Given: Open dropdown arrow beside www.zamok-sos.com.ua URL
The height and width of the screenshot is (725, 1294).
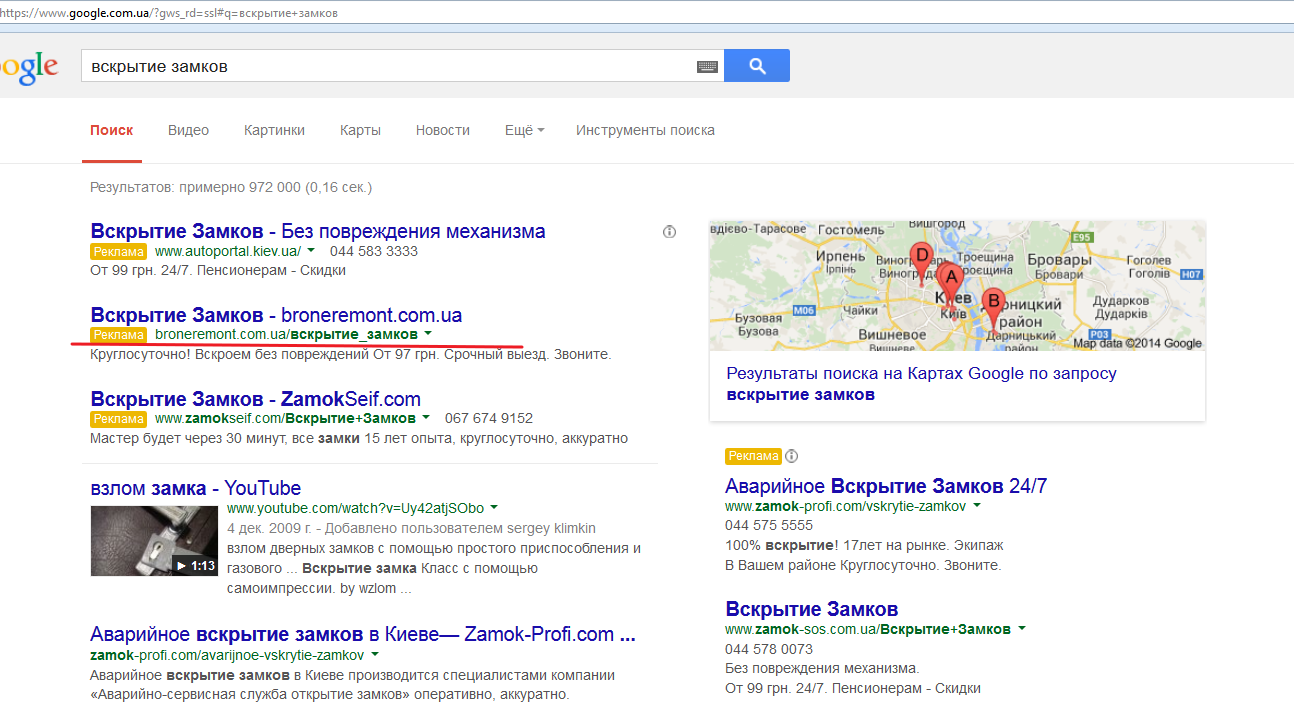Looking at the screenshot, I should 1021,629.
